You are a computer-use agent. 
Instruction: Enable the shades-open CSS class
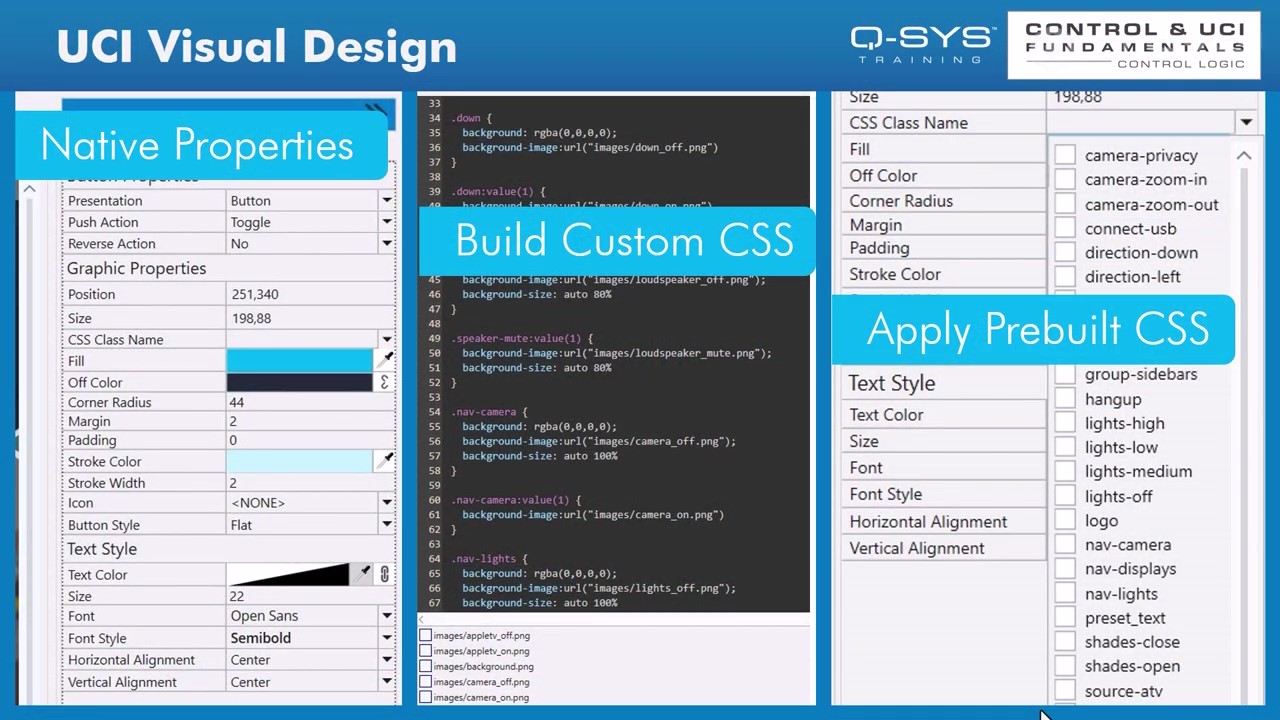point(1065,666)
